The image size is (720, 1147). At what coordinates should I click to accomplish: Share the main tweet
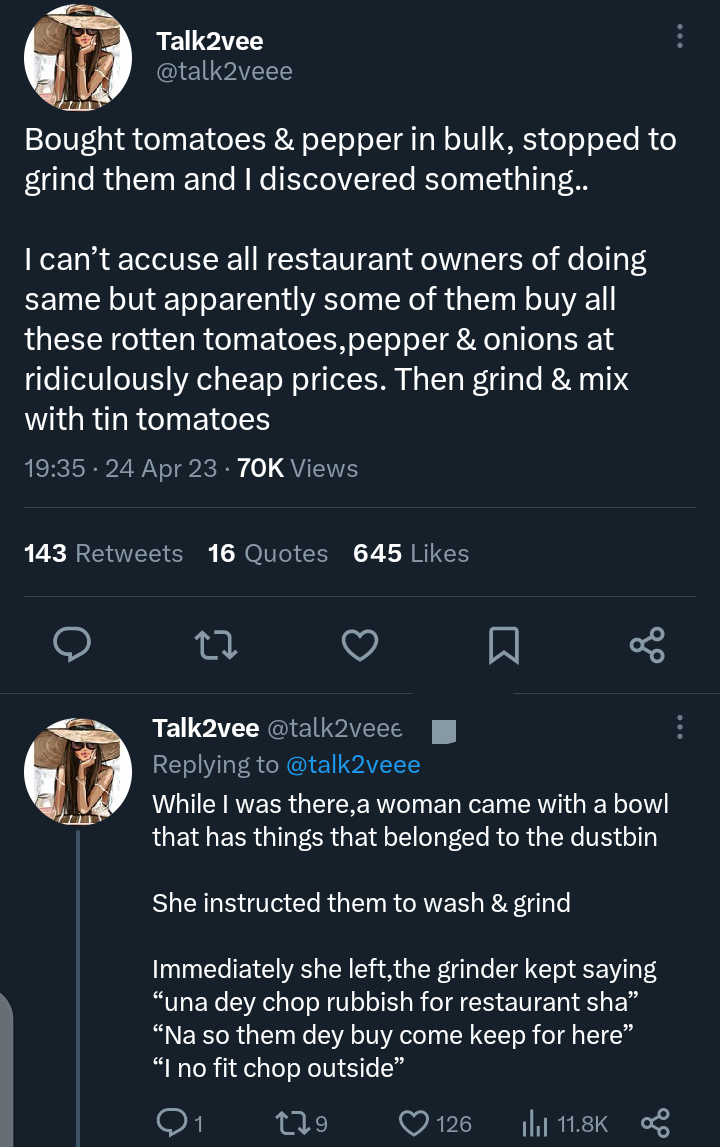647,645
